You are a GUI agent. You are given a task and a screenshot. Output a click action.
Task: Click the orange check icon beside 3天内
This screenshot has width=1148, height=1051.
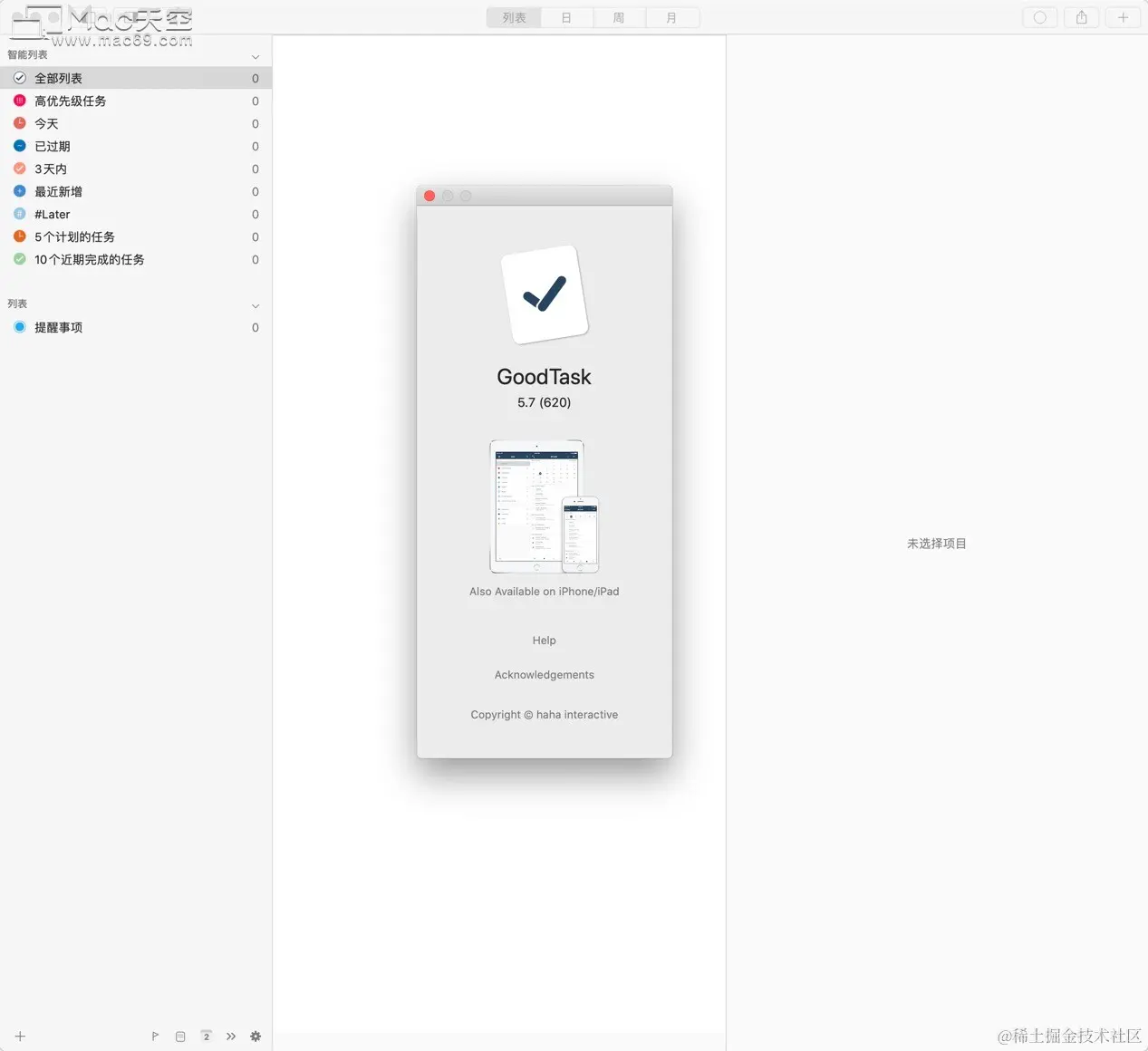click(19, 169)
